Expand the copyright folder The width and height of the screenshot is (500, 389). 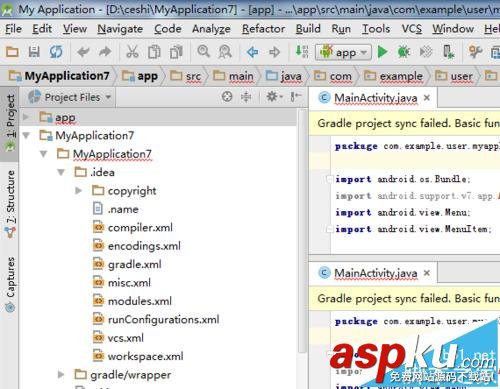(x=78, y=191)
